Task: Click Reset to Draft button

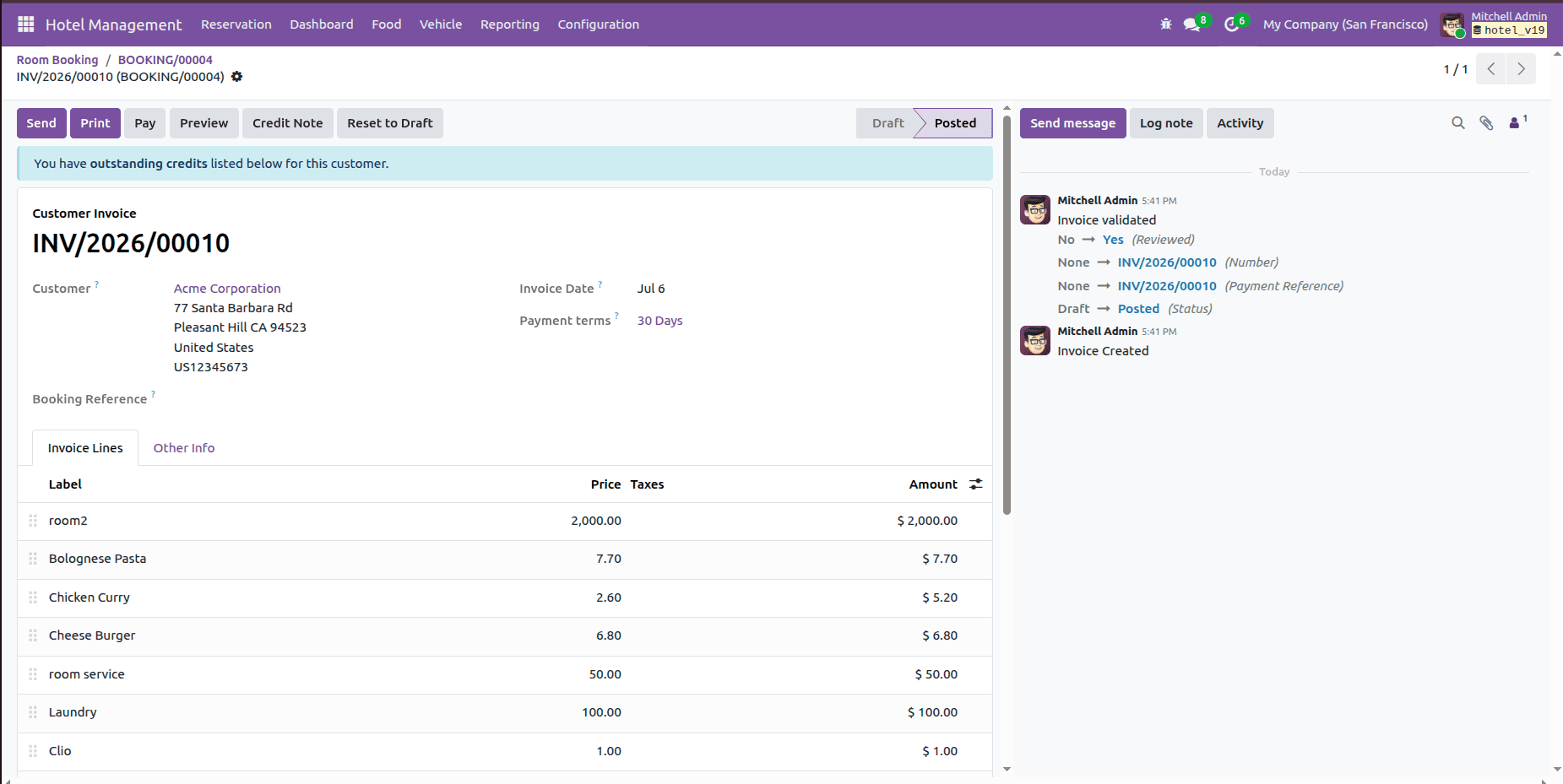Action: point(390,123)
